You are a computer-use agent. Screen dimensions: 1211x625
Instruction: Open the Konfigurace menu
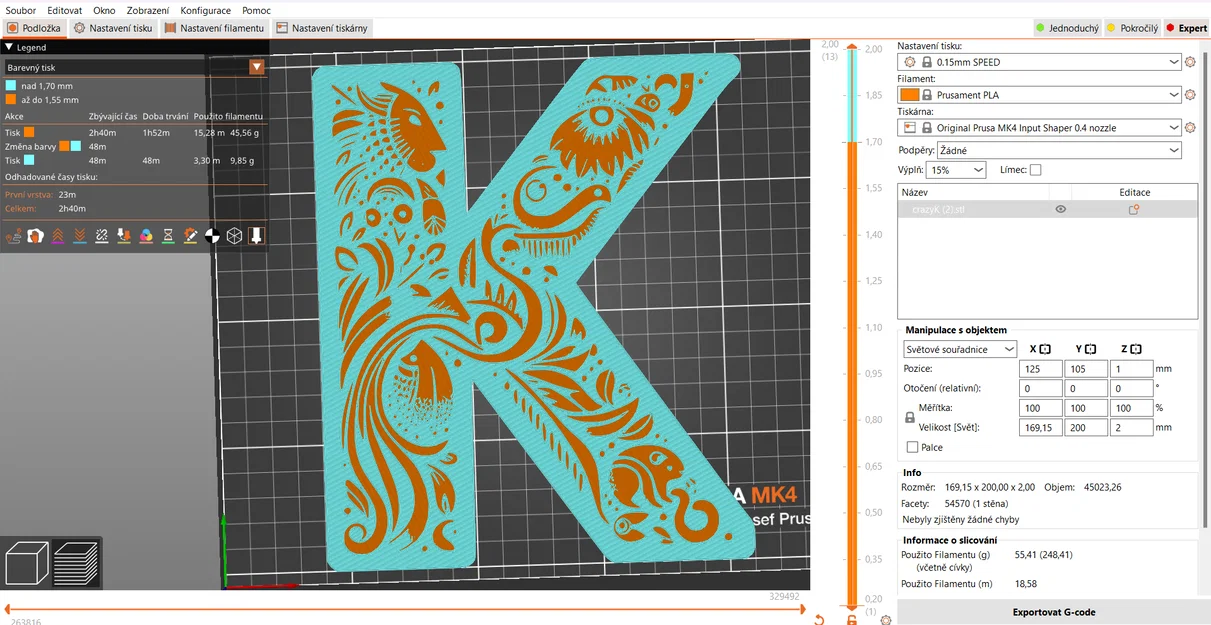coord(206,10)
